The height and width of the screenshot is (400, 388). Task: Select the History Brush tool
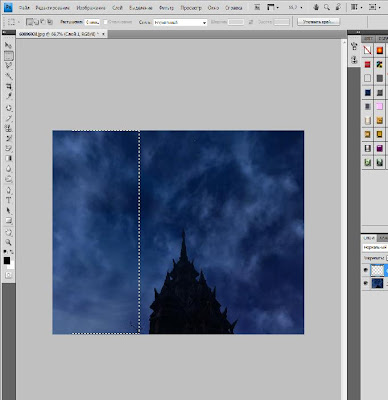(x=9, y=138)
